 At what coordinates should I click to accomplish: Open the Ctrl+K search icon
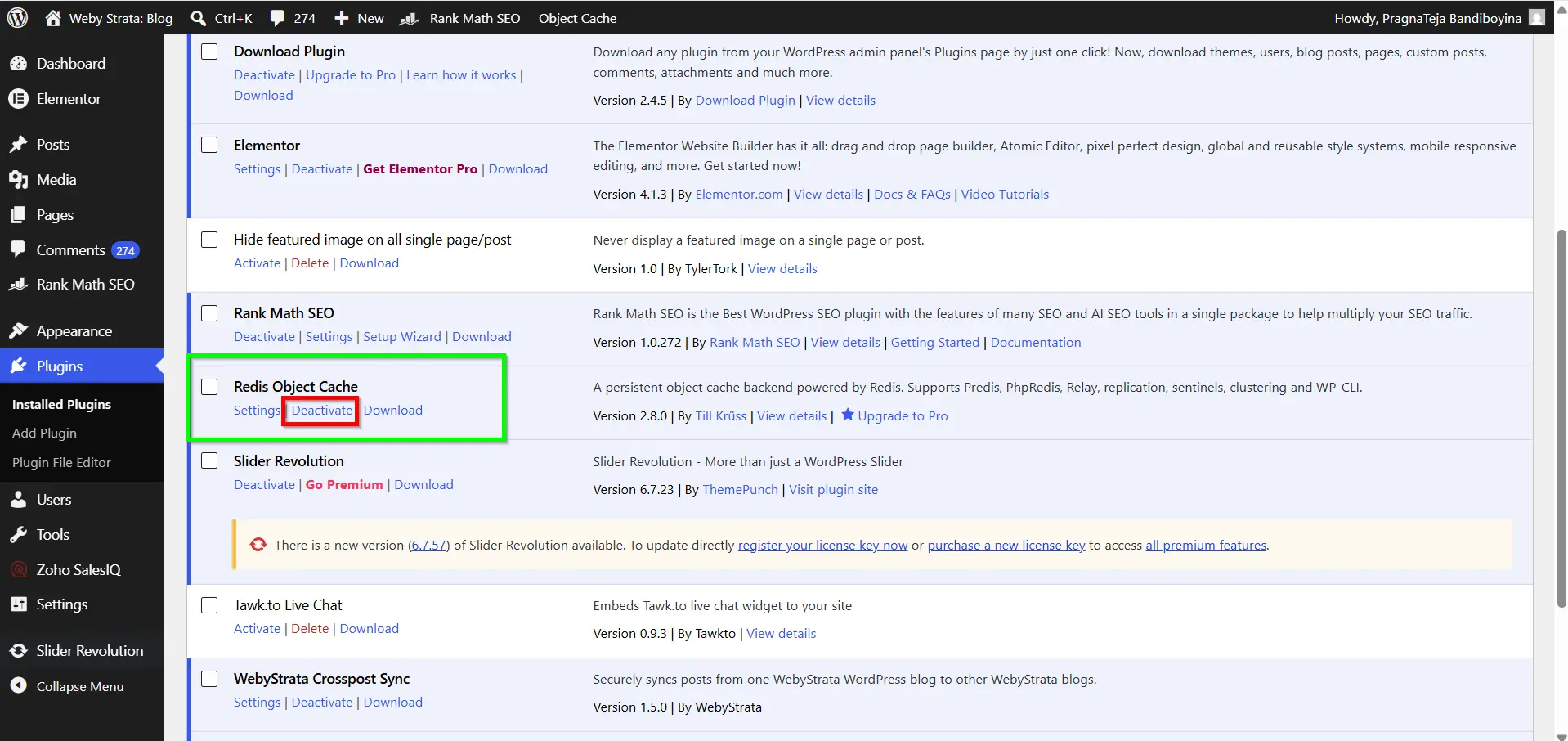[x=198, y=18]
